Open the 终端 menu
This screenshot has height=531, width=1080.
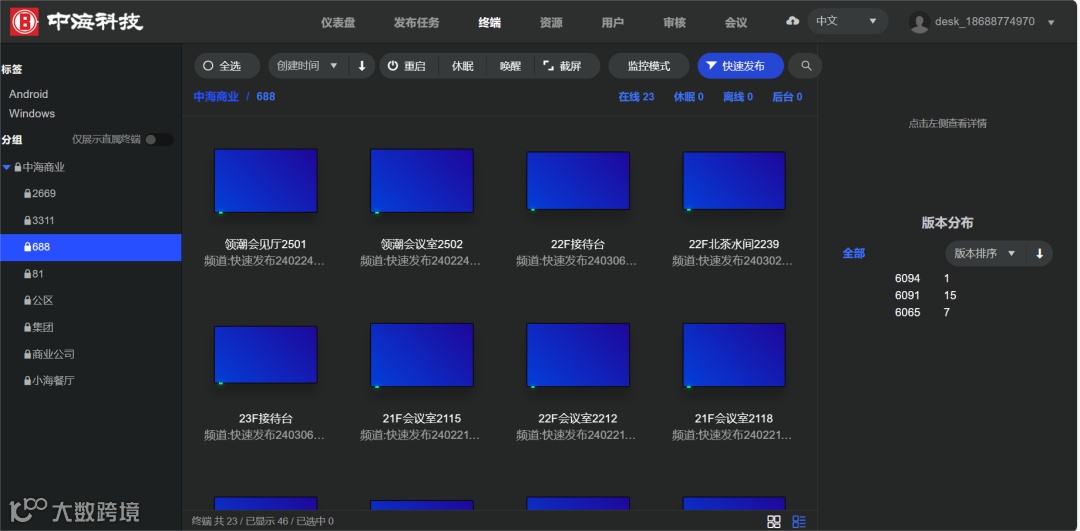pos(490,23)
